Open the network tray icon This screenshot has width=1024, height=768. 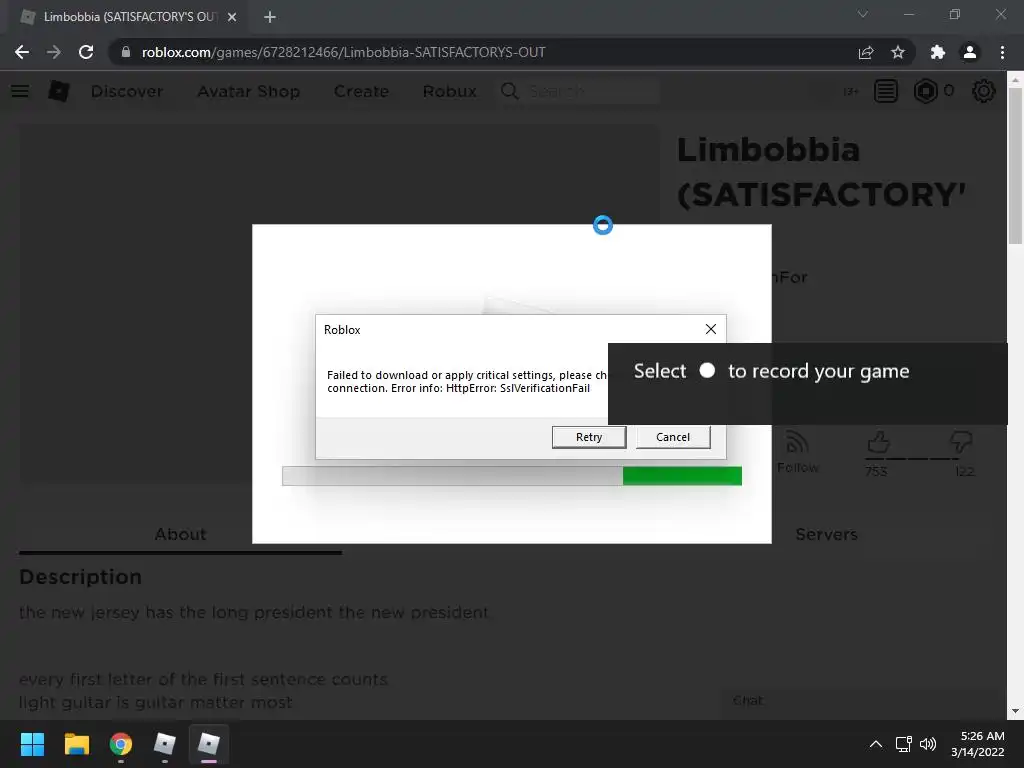[x=903, y=744]
